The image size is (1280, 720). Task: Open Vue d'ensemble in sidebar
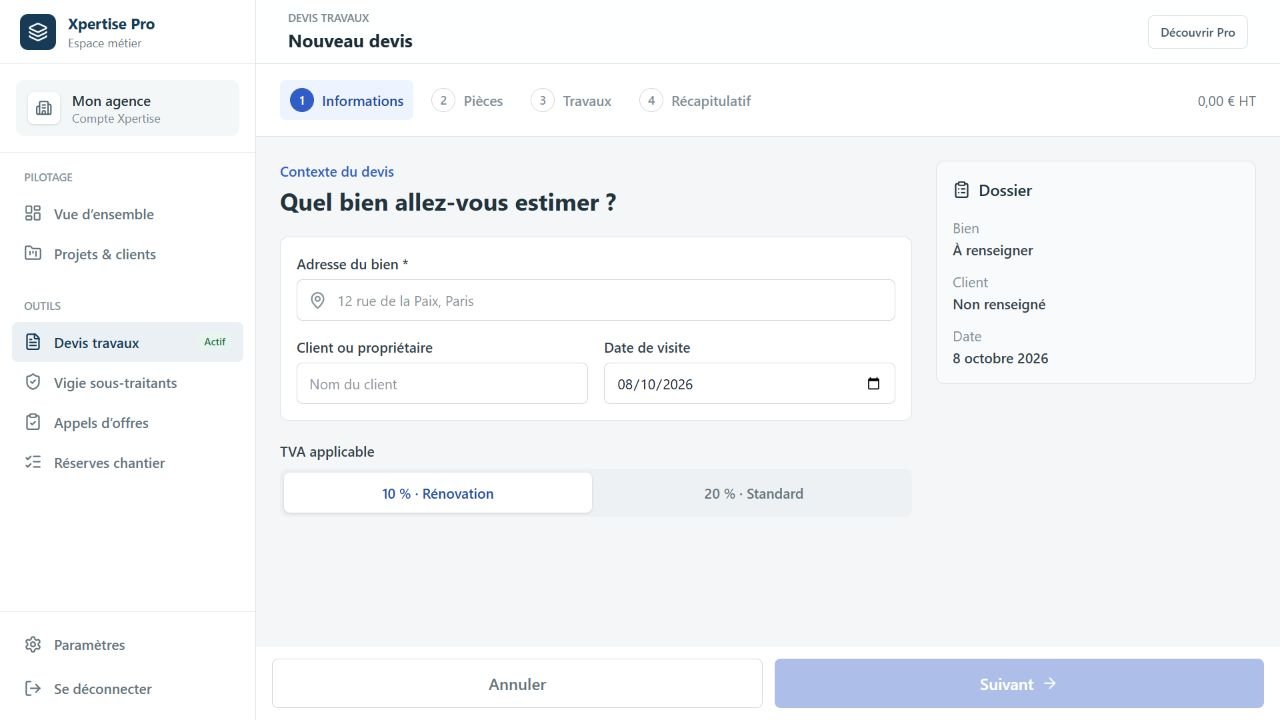pos(128,214)
